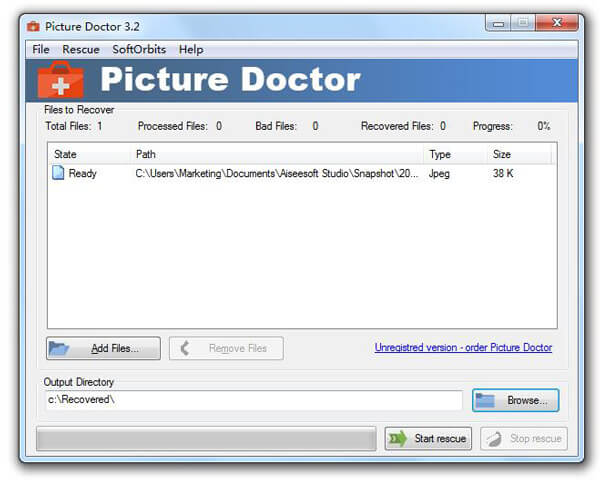
Task: Click the Stop rescue button
Action: coord(524,439)
